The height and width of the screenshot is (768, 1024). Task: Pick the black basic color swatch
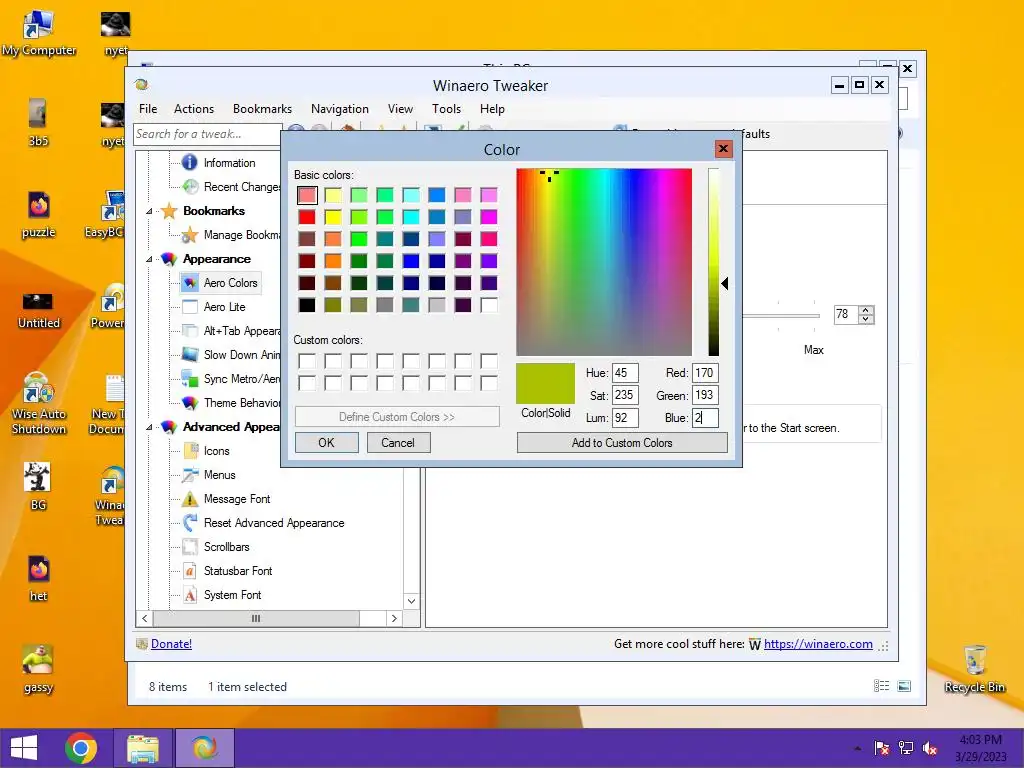pos(307,305)
